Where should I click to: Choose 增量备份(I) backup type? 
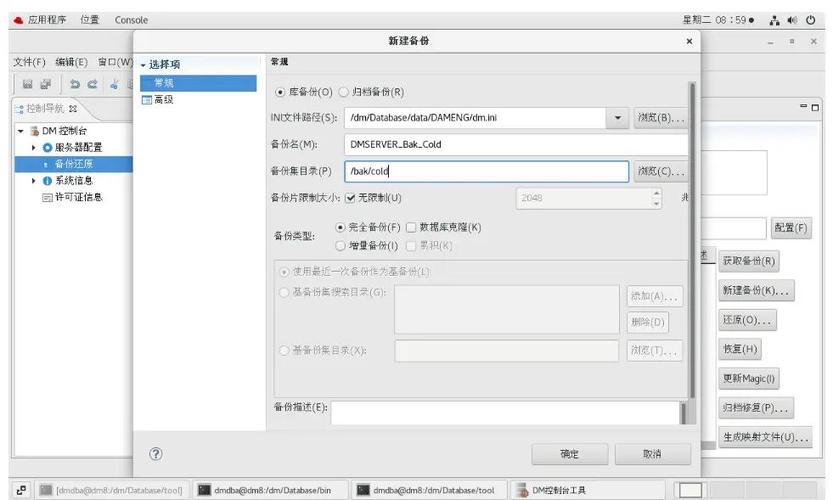pyautogui.click(x=341, y=245)
